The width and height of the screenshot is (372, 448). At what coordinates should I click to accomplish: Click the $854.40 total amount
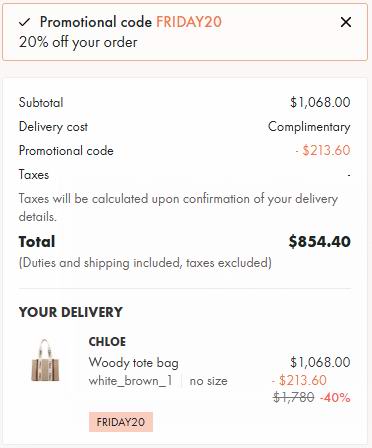(x=319, y=242)
